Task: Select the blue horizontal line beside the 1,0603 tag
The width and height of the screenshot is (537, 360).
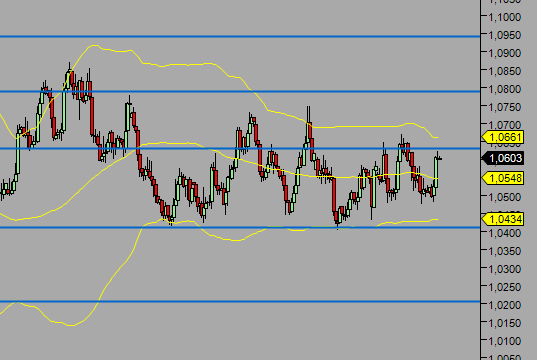Action: point(240,149)
